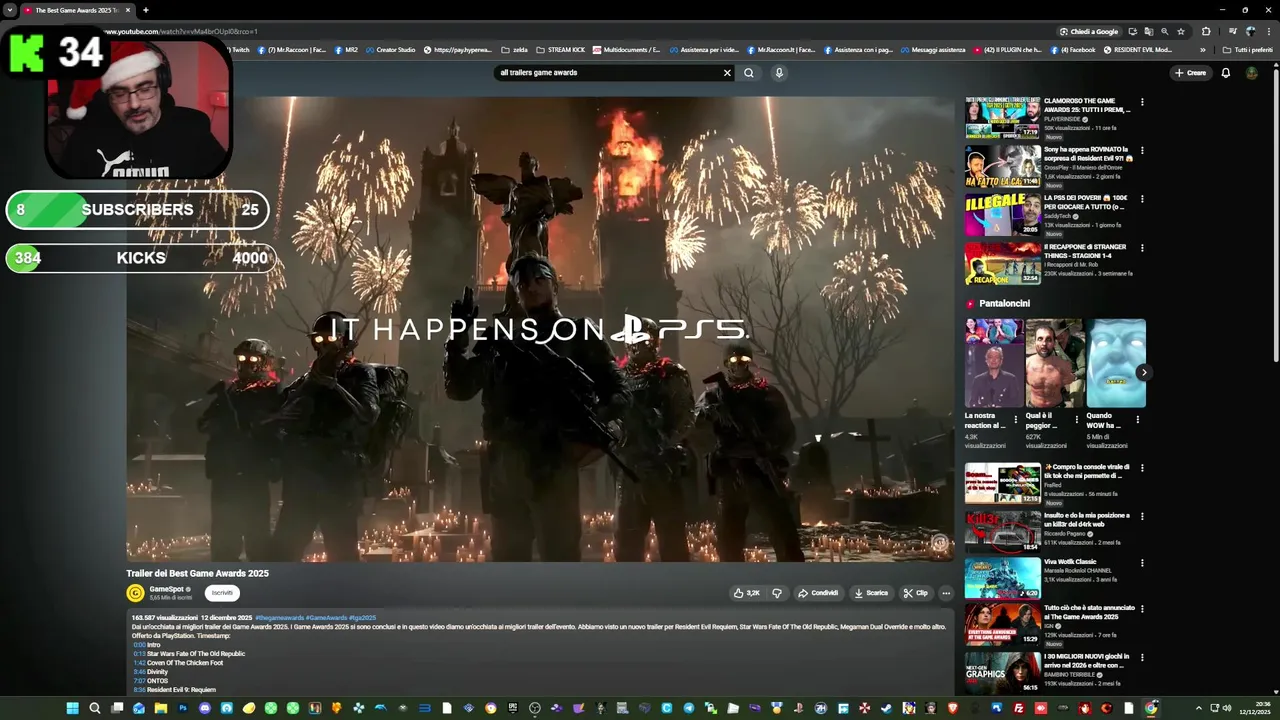Play the 'Quando WOW ha' short thumbnail
This screenshot has height=720, width=1280.
[x=1116, y=363]
